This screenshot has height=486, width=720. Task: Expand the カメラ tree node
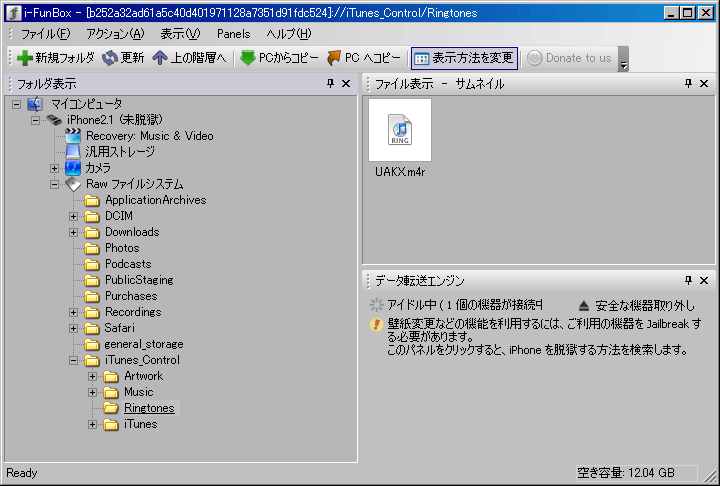click(x=55, y=168)
